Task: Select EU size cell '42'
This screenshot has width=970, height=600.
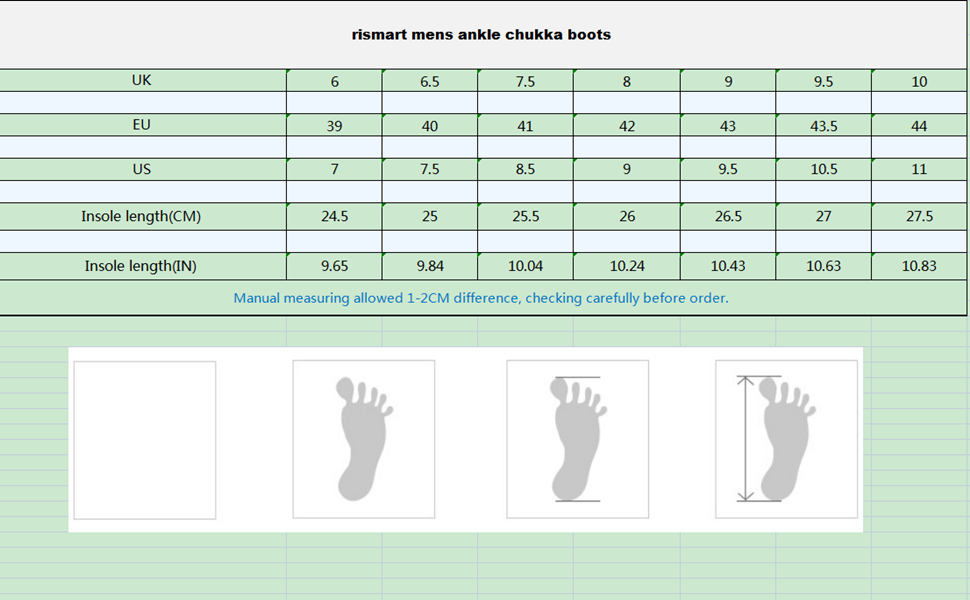Action: click(627, 126)
